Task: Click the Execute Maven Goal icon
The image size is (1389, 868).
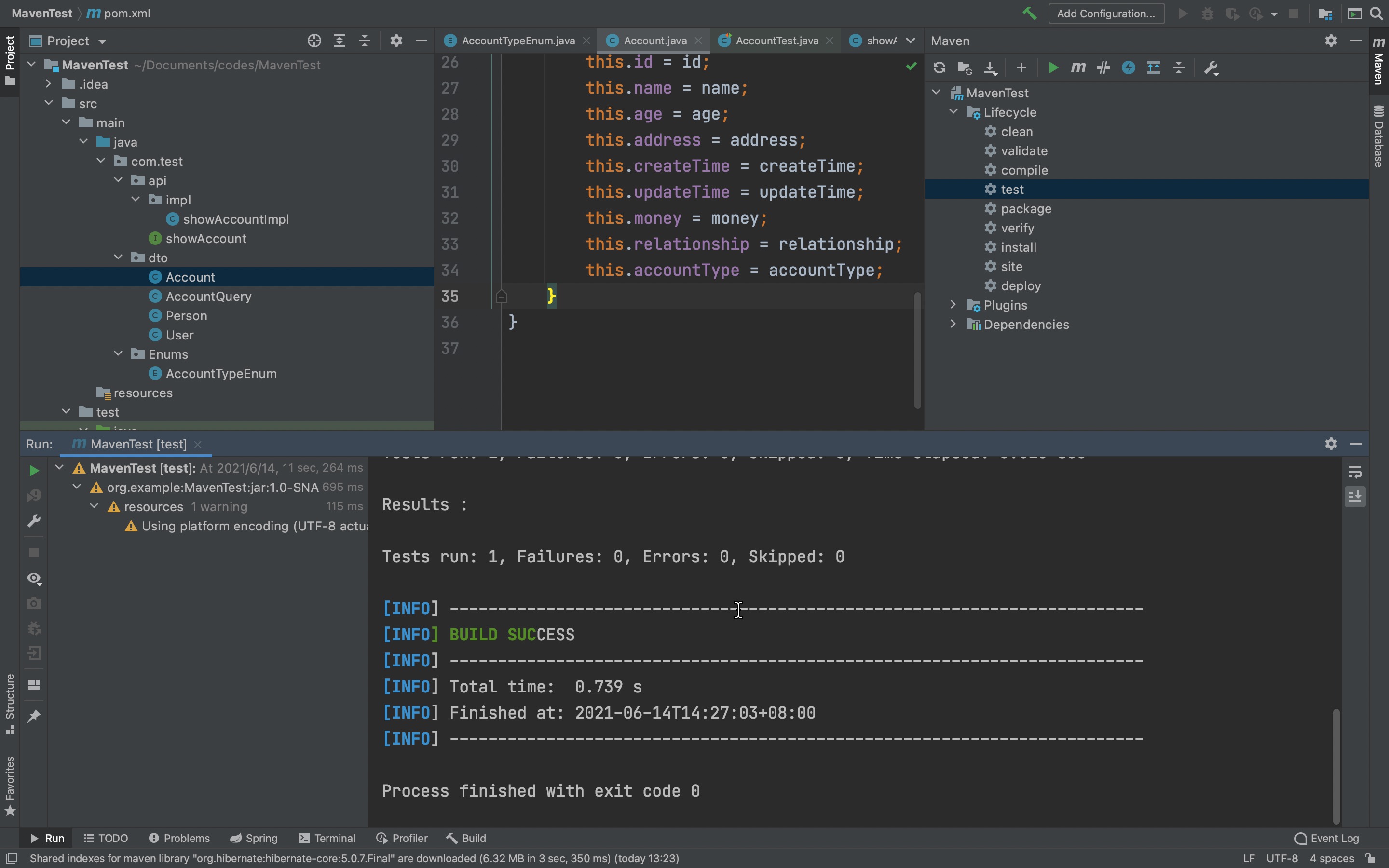Action: (1078, 68)
